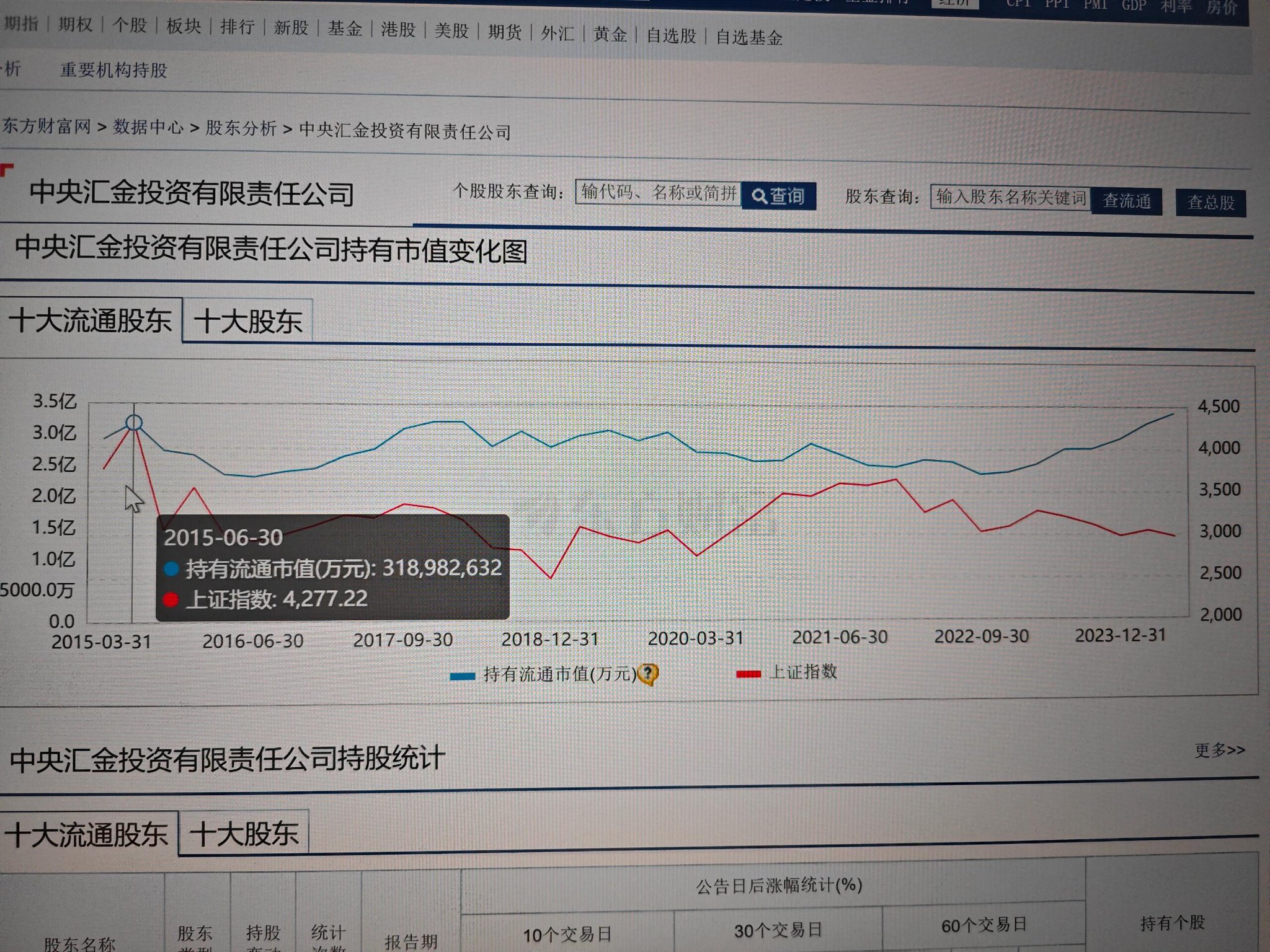The width and height of the screenshot is (1270, 952).
Task: Select the chart's 十大流通股东 tab
Action: [x=91, y=320]
